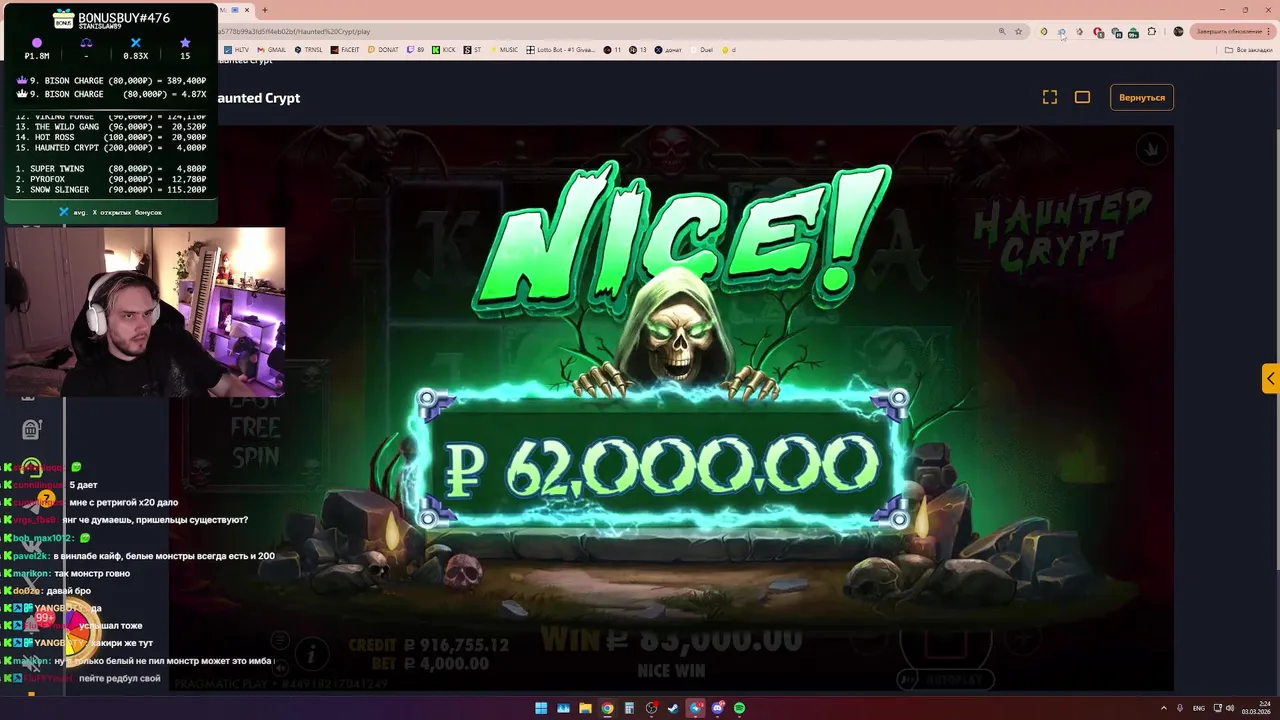Select The Wild Gang row in bonus list
This screenshot has height=720, width=1280.
point(110,127)
